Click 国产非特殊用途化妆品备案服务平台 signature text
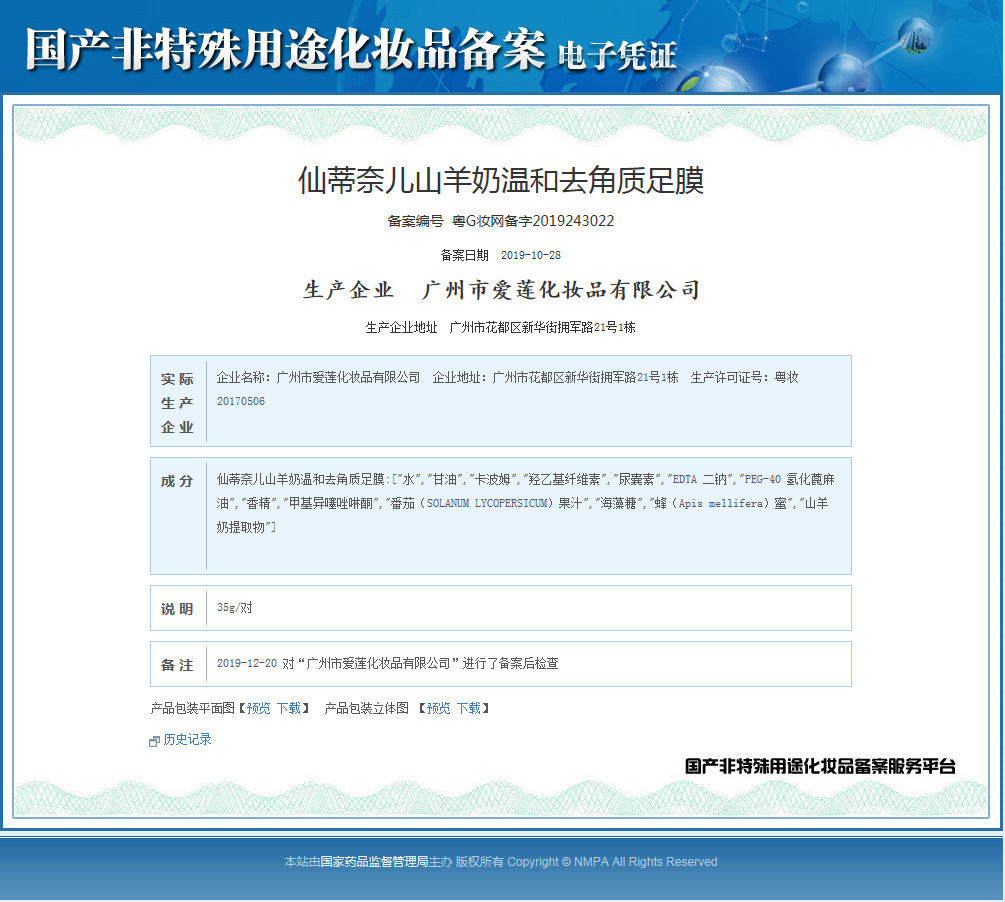This screenshot has height=902, width=1005. coord(820,766)
